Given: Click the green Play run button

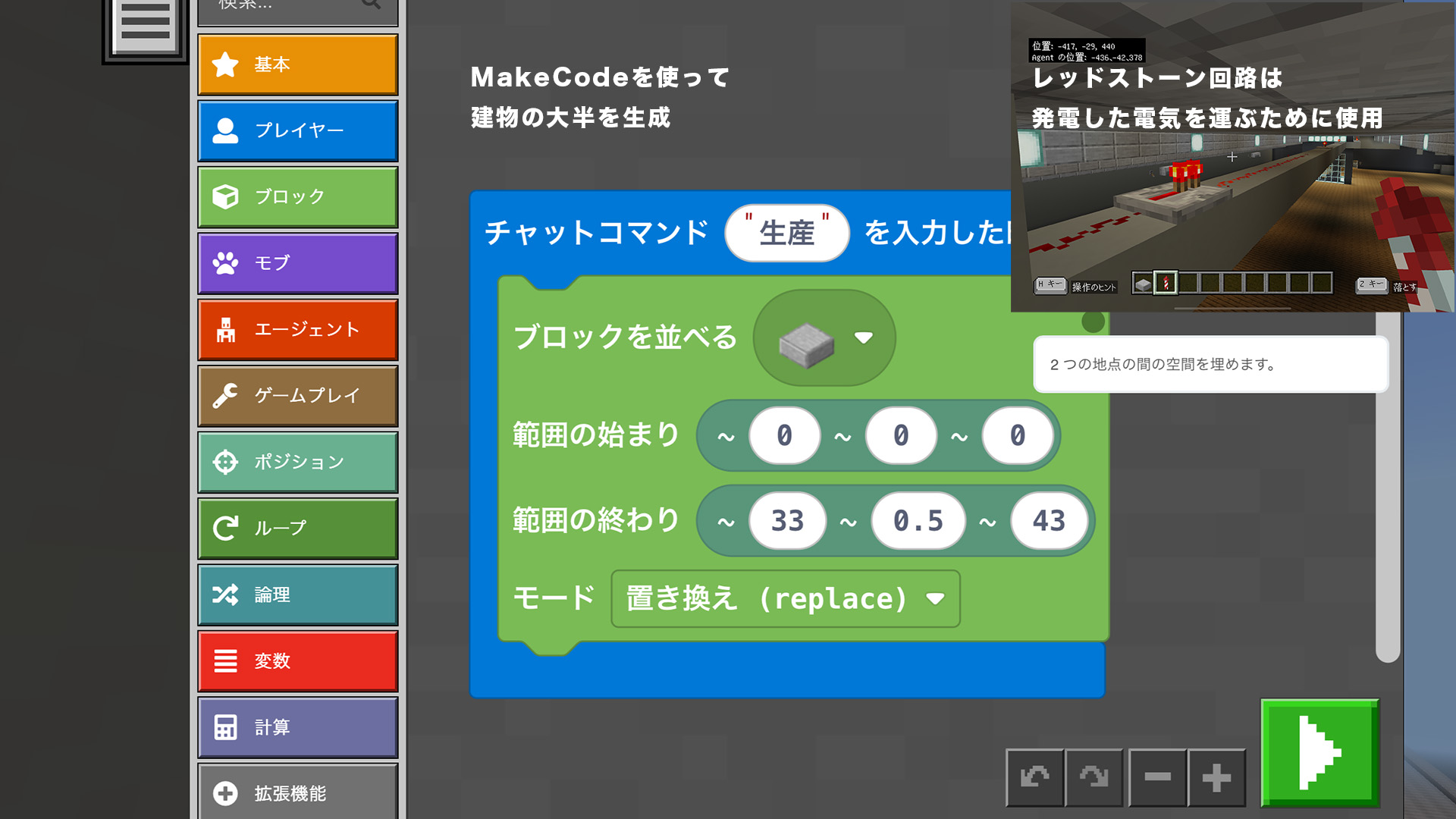Looking at the screenshot, I should pyautogui.click(x=1319, y=752).
